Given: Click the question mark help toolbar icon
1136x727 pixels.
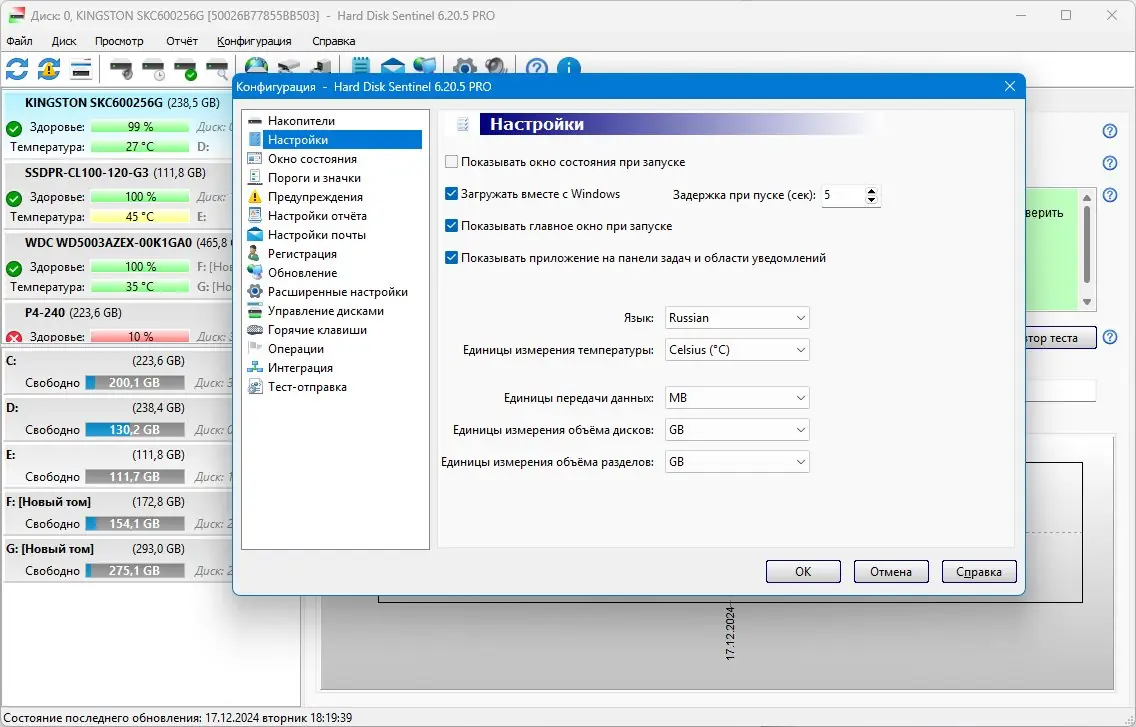Looking at the screenshot, I should tap(537, 67).
